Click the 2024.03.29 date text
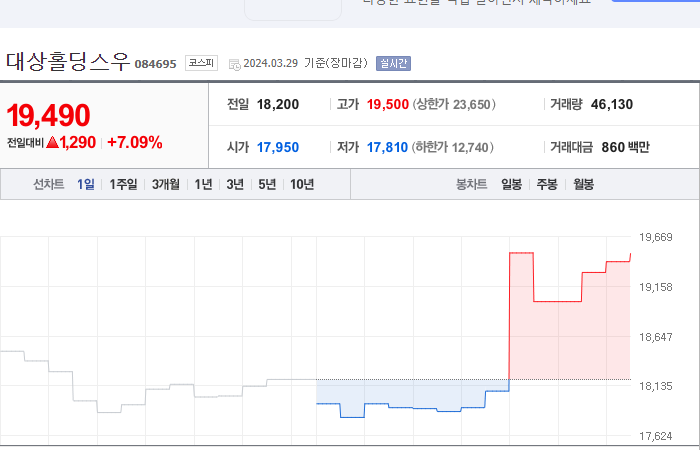 point(271,63)
